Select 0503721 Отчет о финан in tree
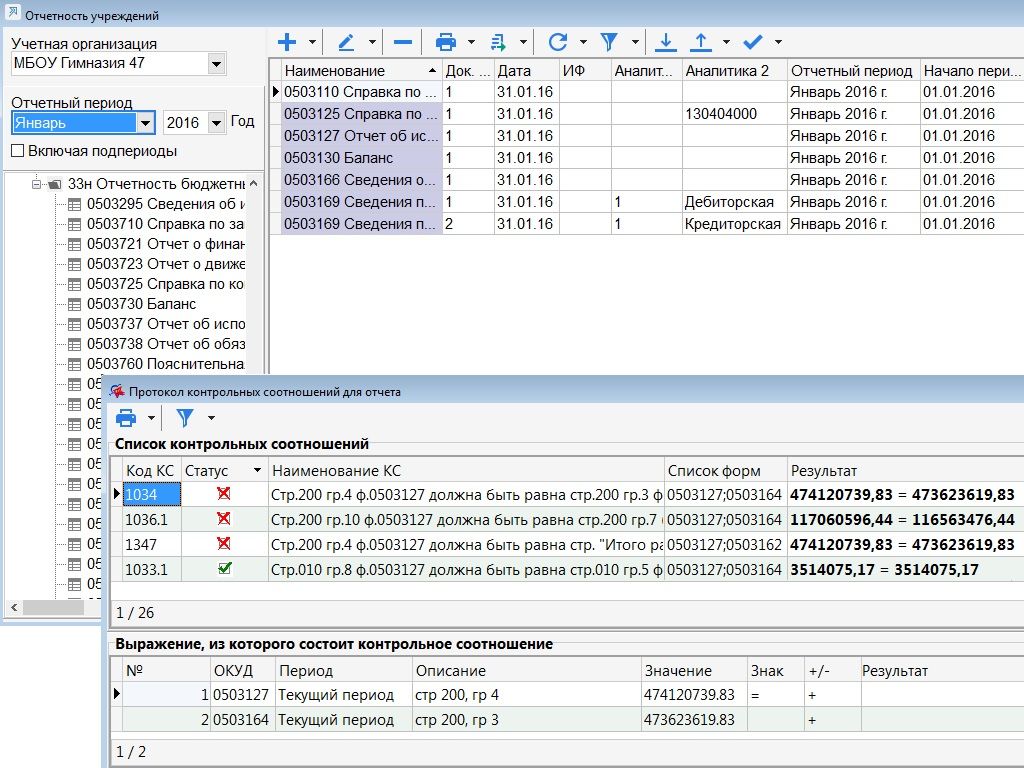 click(166, 244)
